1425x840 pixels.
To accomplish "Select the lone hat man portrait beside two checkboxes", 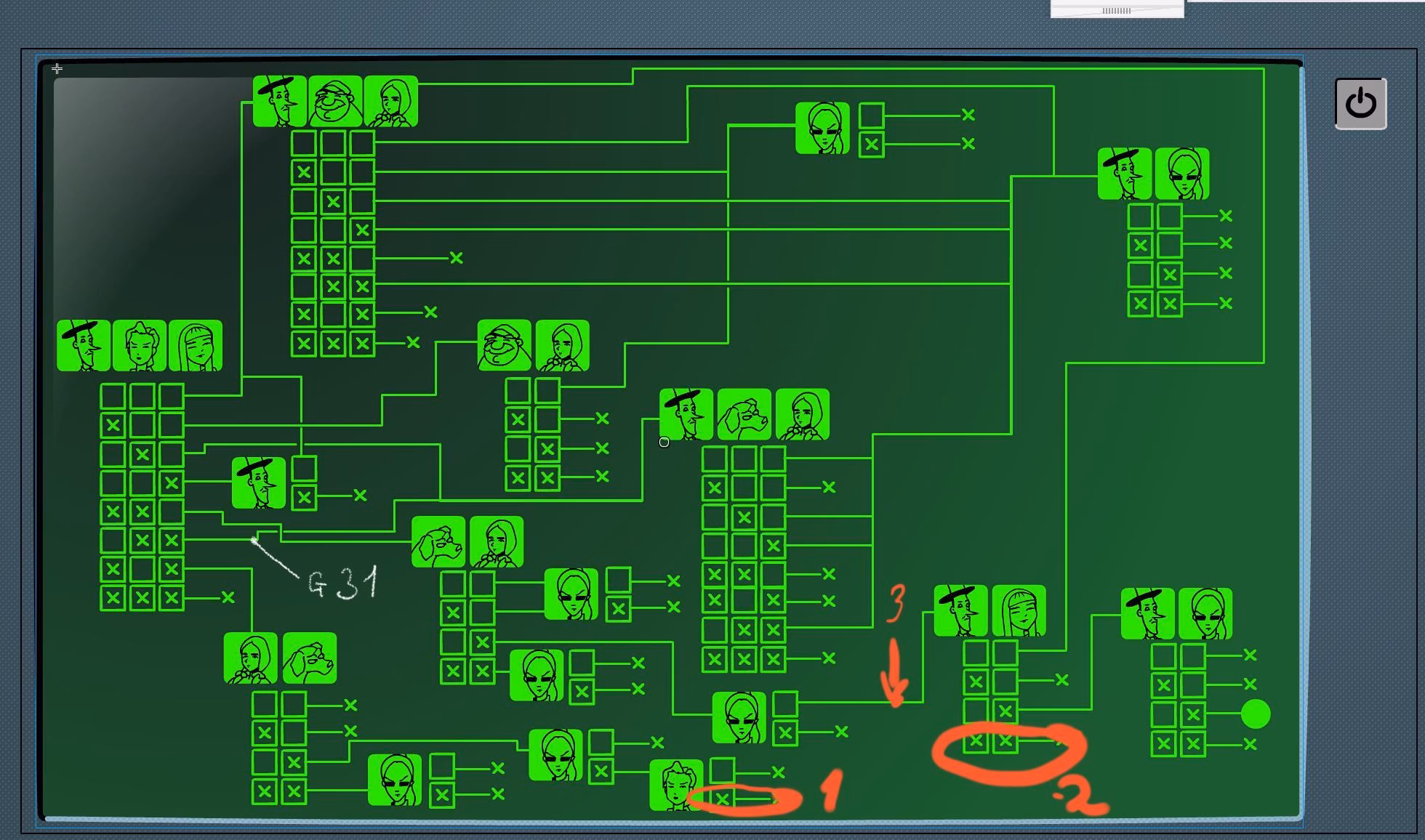I will (x=259, y=482).
